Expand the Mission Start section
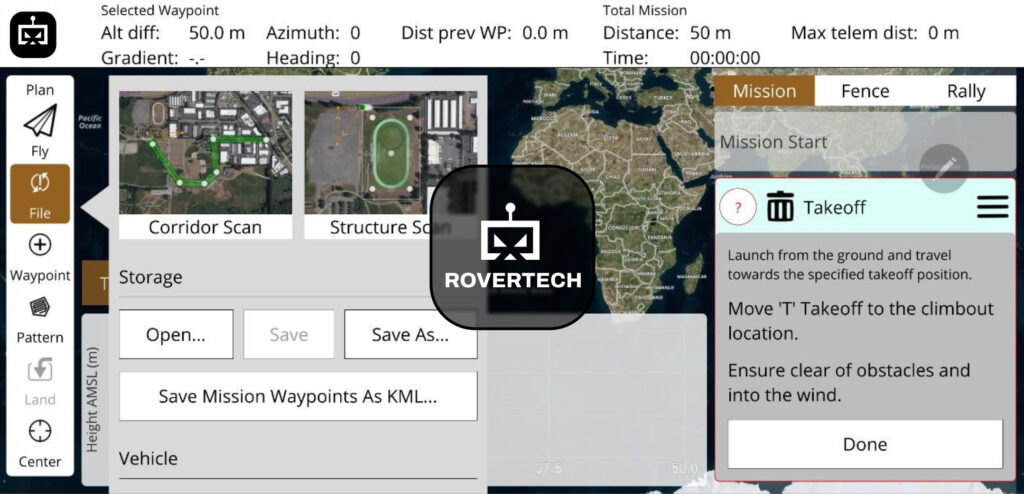This screenshot has height=494, width=1024. point(865,142)
